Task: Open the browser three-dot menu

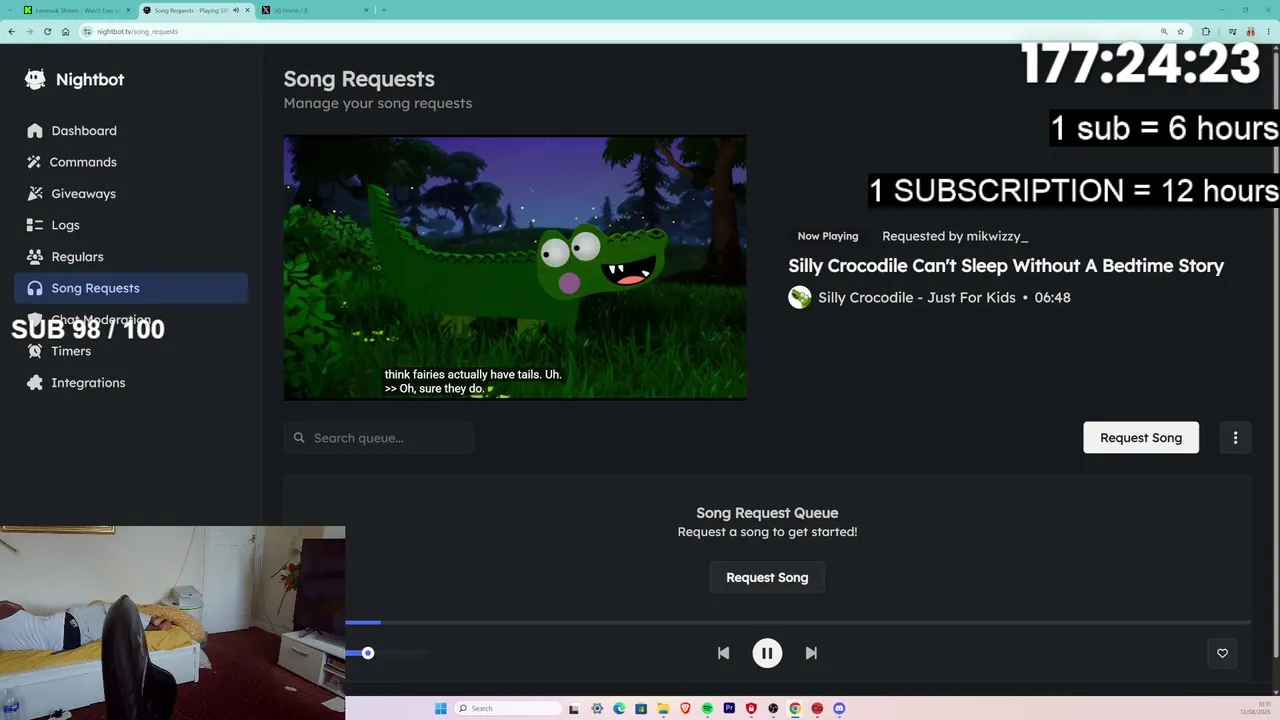Action: click(x=1269, y=31)
